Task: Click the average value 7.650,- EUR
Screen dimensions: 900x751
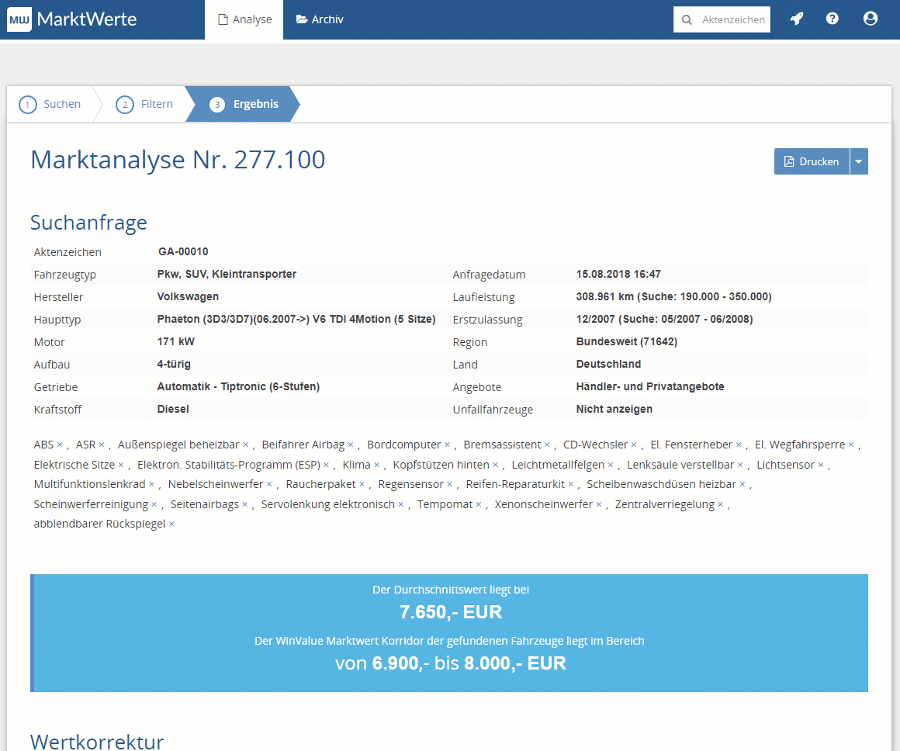Action: 451,612
